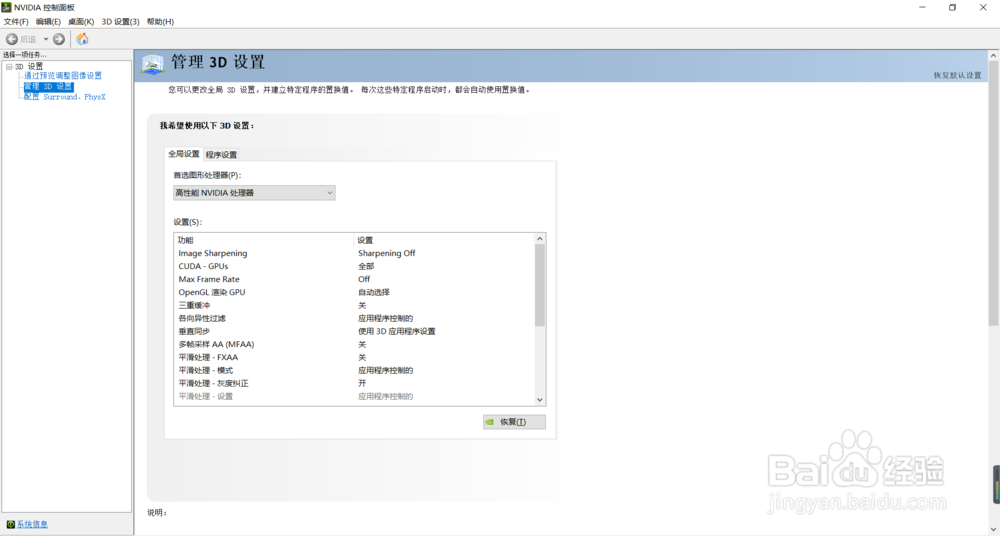Screen dimensions: 1000x536
Task: Open the Home icon in toolbar
Action: click(x=82, y=40)
